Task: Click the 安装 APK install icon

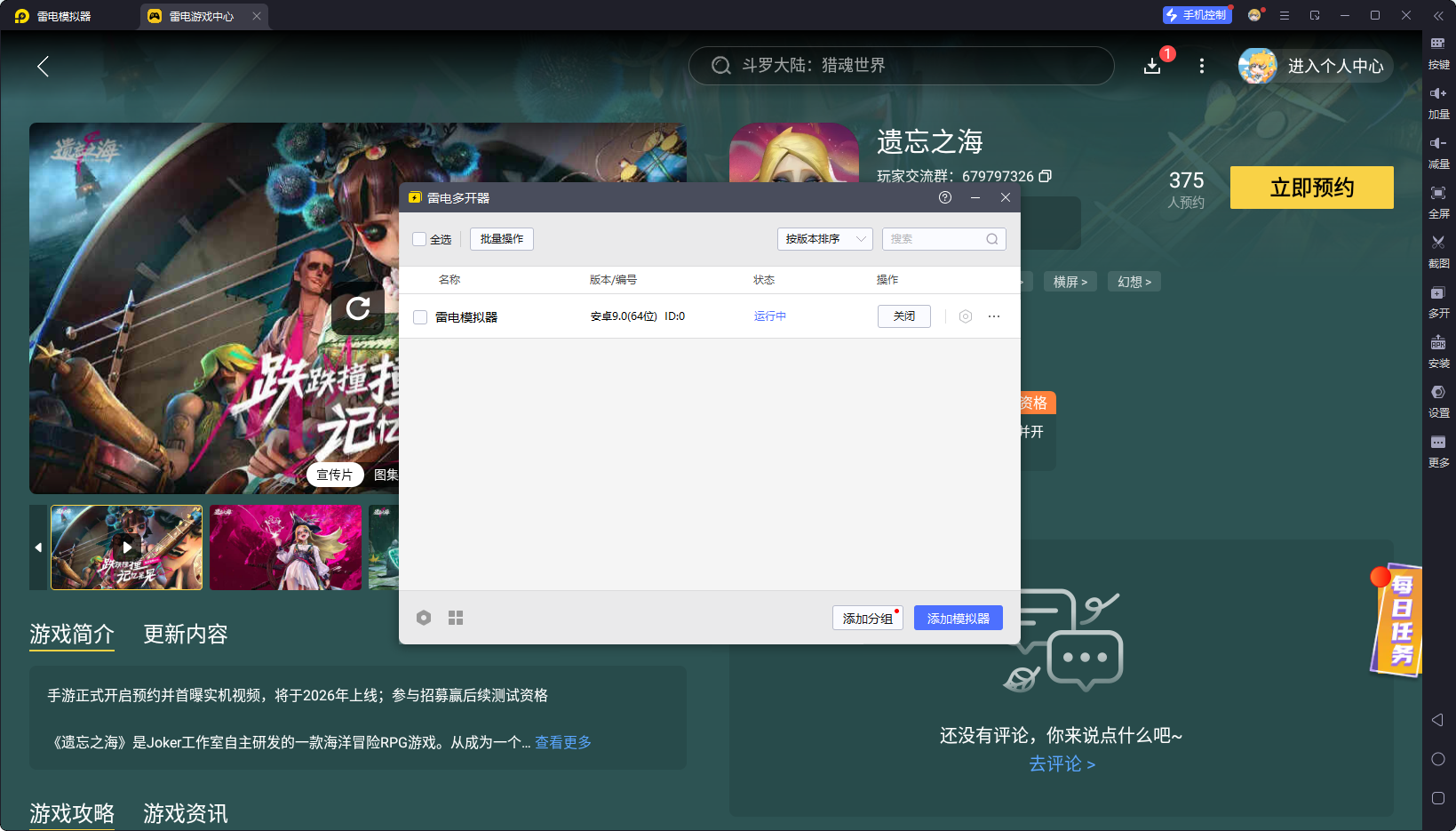Action: click(1437, 343)
